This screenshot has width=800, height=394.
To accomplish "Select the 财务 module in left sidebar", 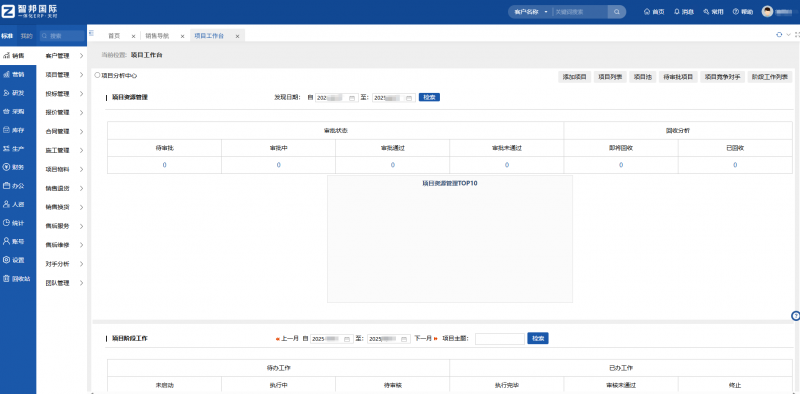I will tap(18, 167).
